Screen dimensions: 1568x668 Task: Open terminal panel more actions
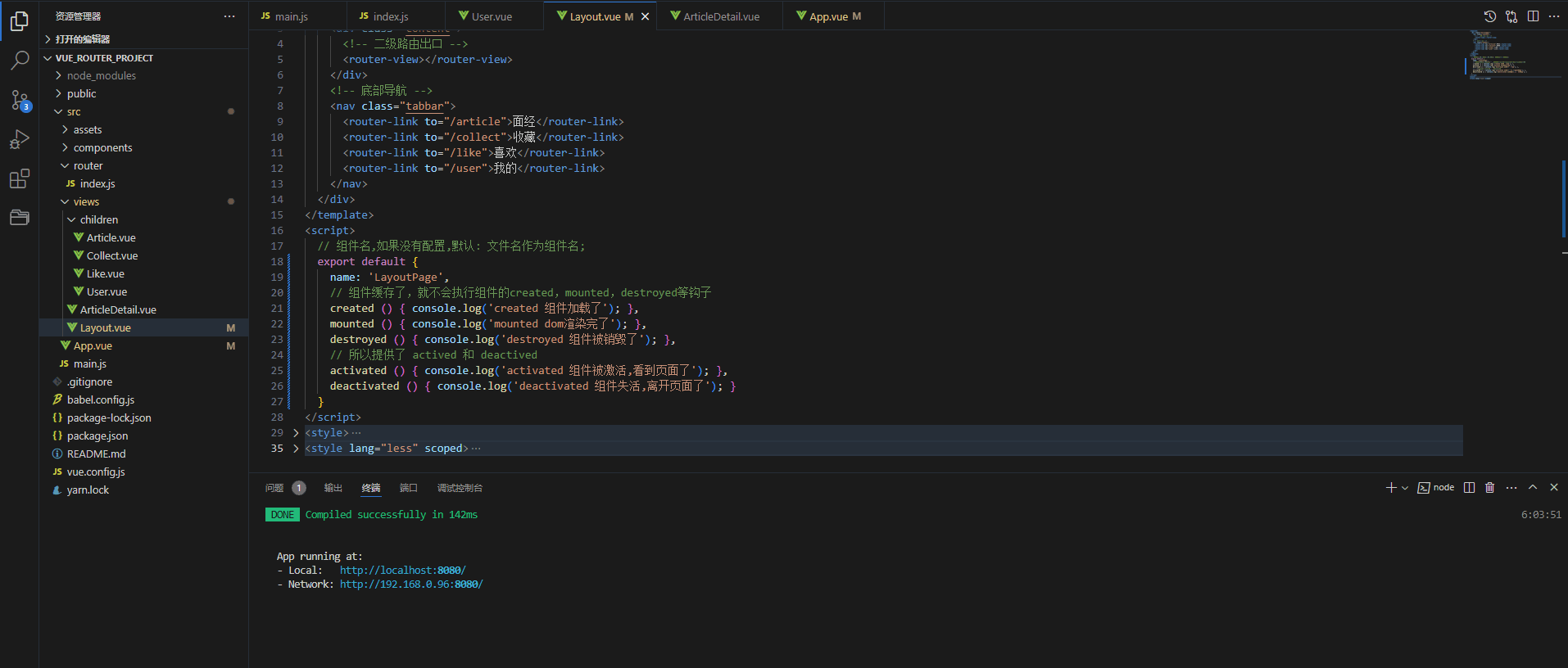click(1511, 488)
